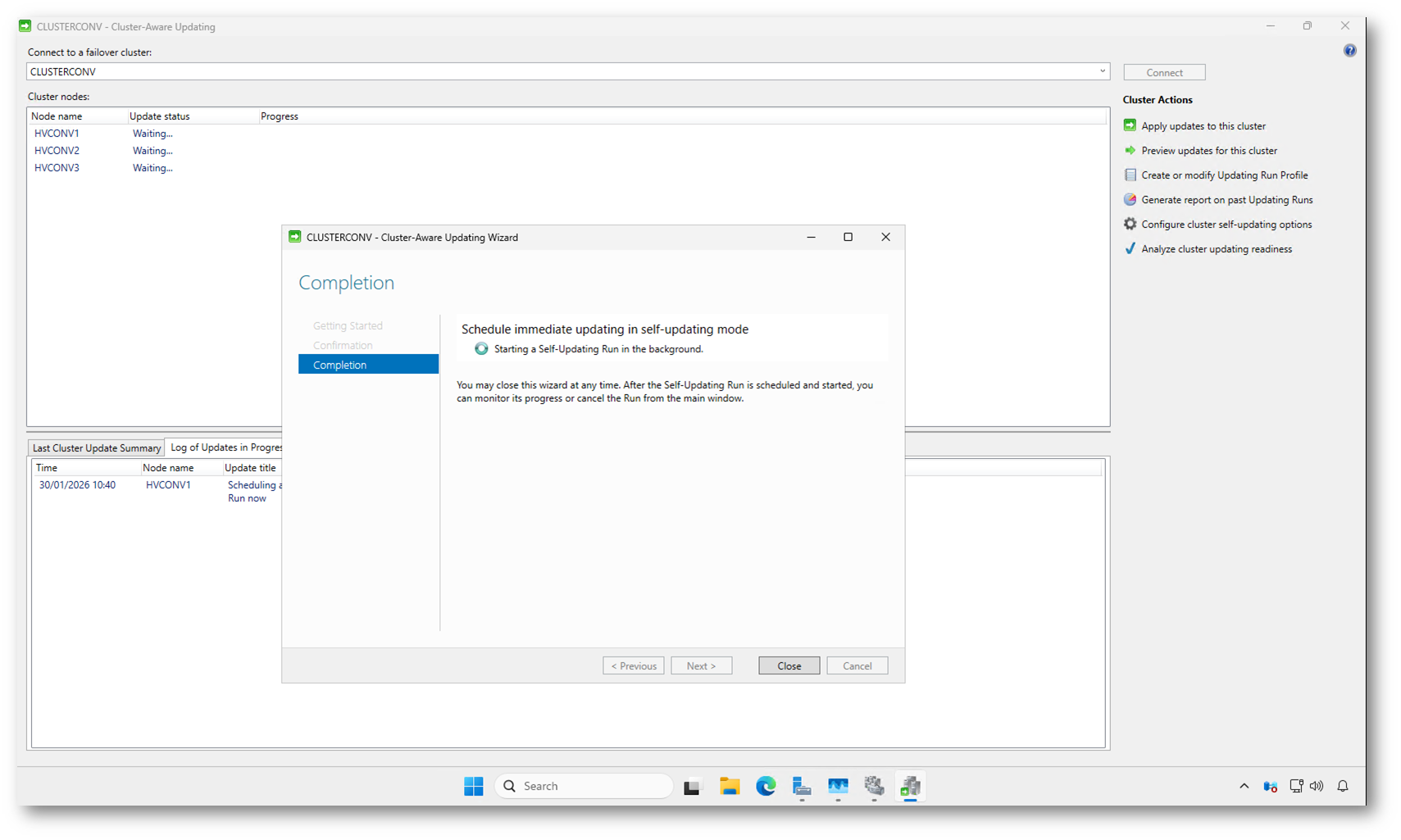Click the self-updating options gear icon
This screenshot has height=840, width=1401.
tap(1130, 224)
